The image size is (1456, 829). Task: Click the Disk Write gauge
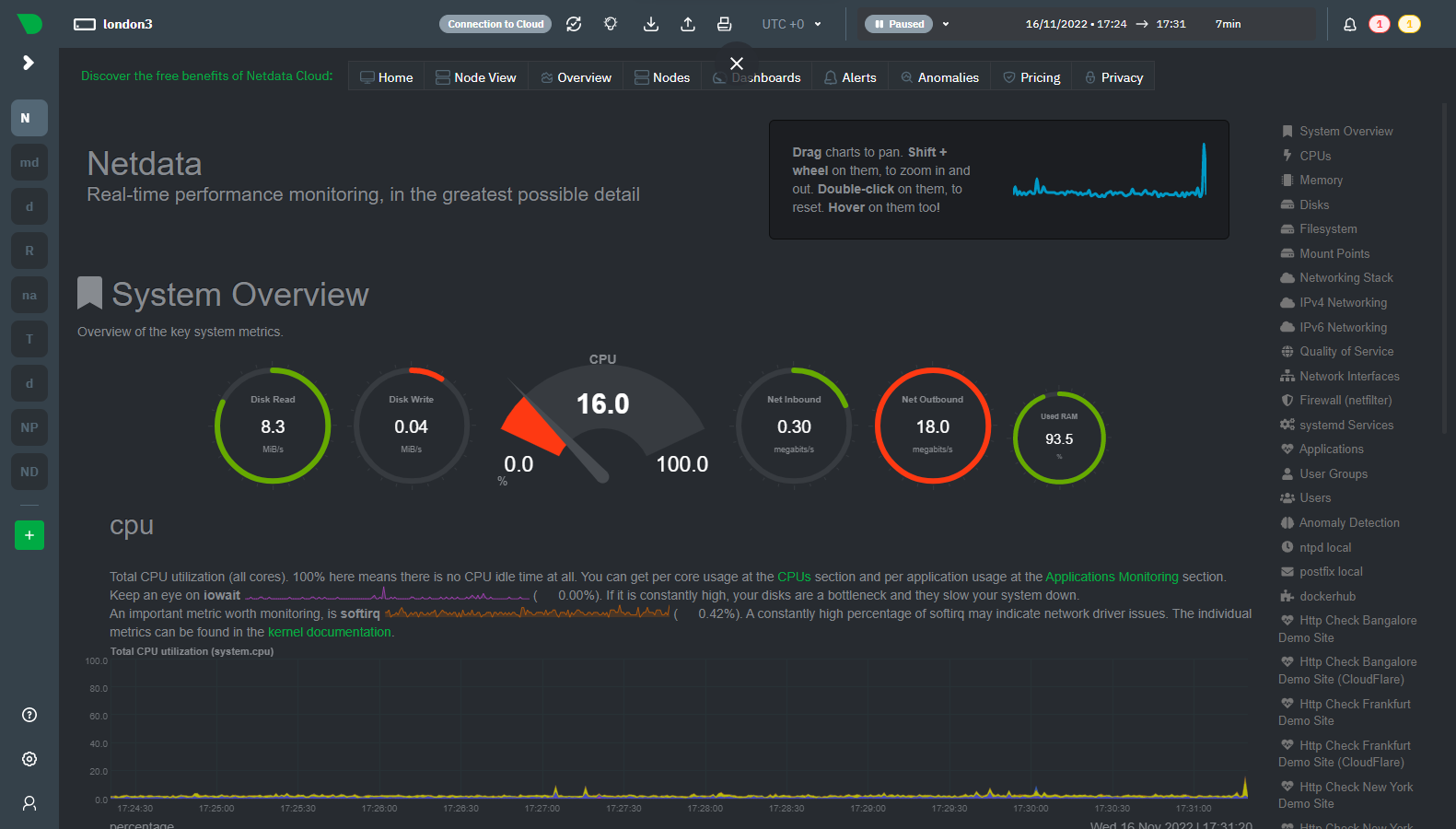pyautogui.click(x=411, y=426)
